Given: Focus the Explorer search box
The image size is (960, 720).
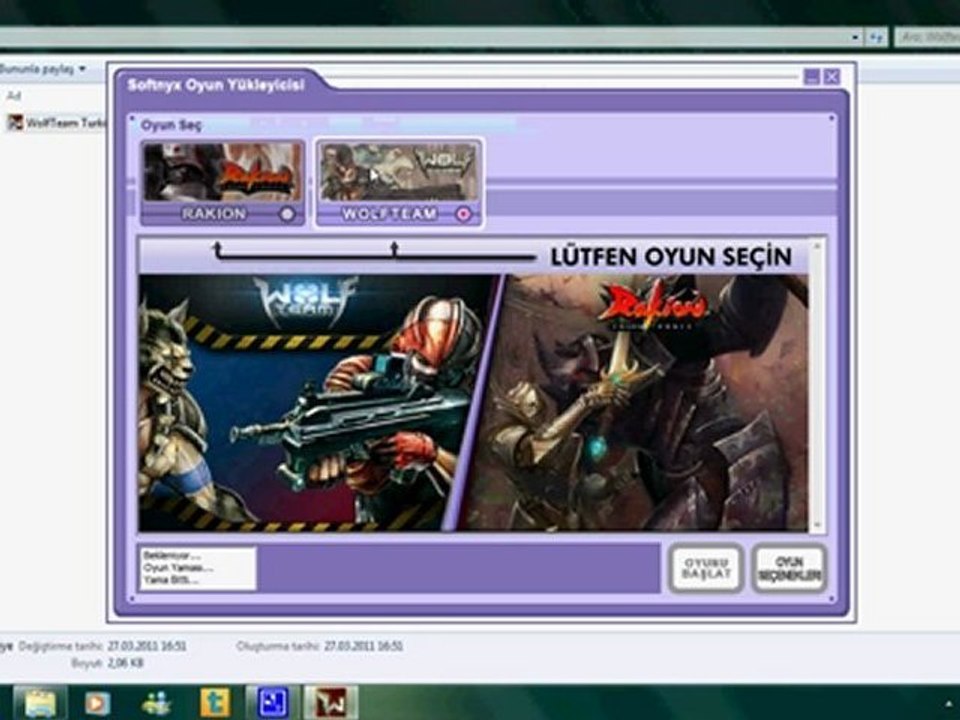Looking at the screenshot, I should (927, 37).
